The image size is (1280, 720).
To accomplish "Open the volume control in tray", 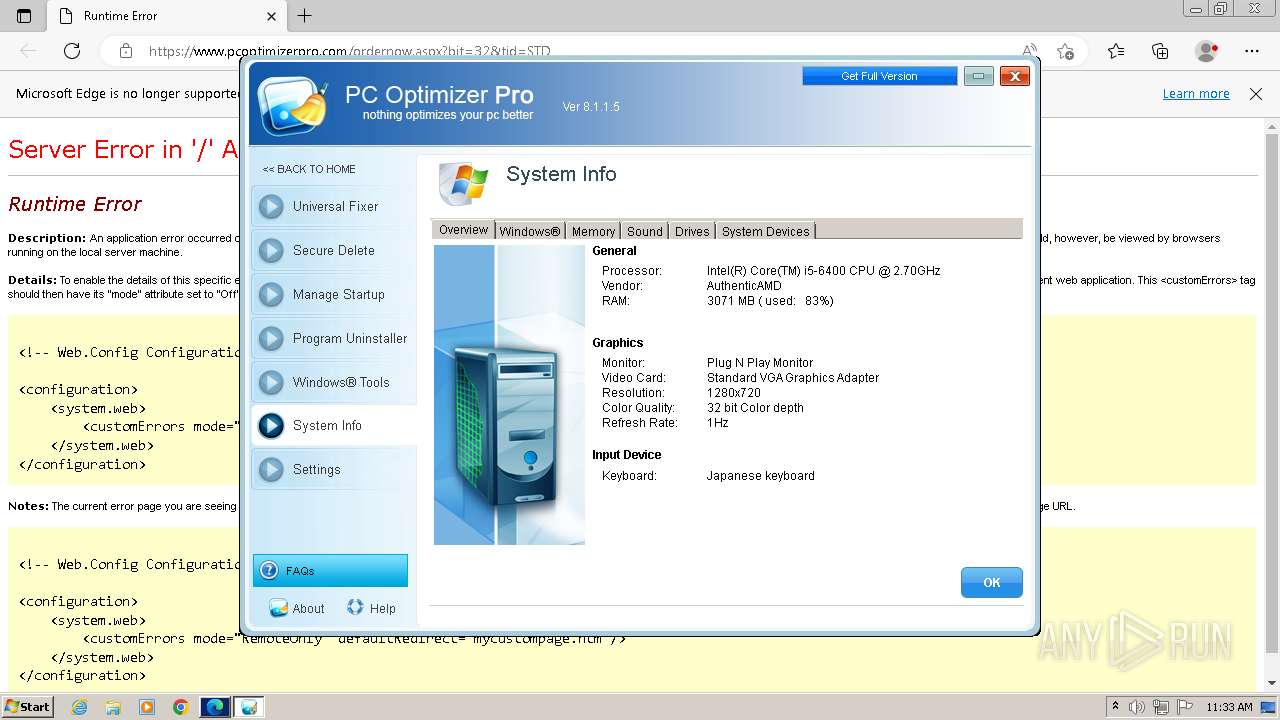I will click(x=1137, y=707).
